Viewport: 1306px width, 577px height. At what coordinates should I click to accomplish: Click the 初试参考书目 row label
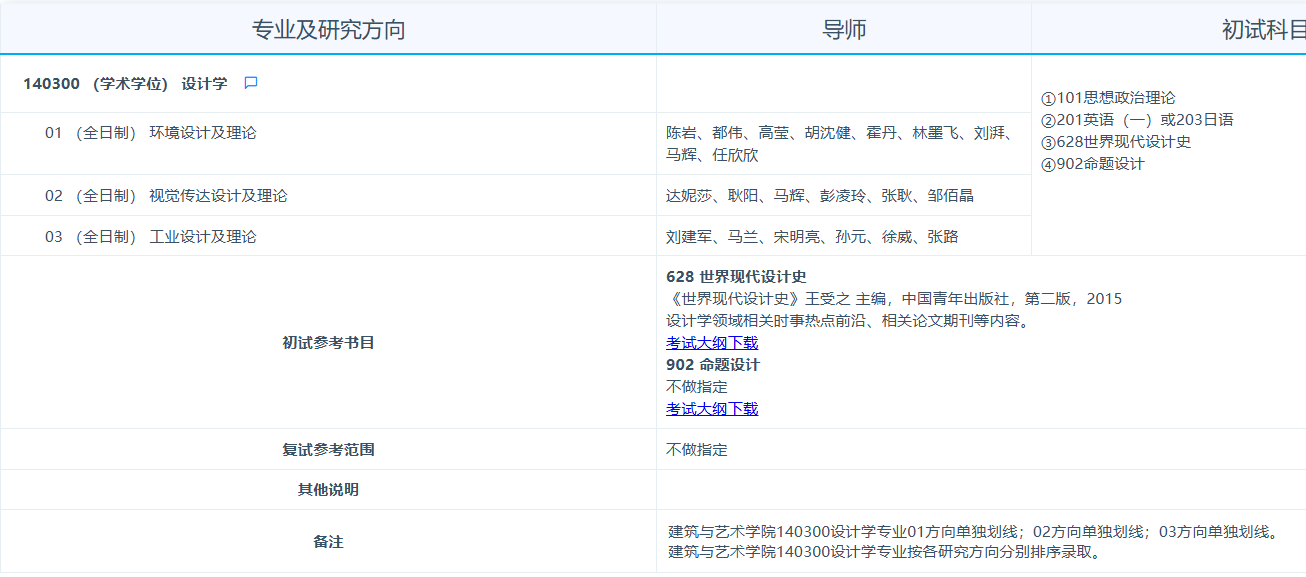328,343
